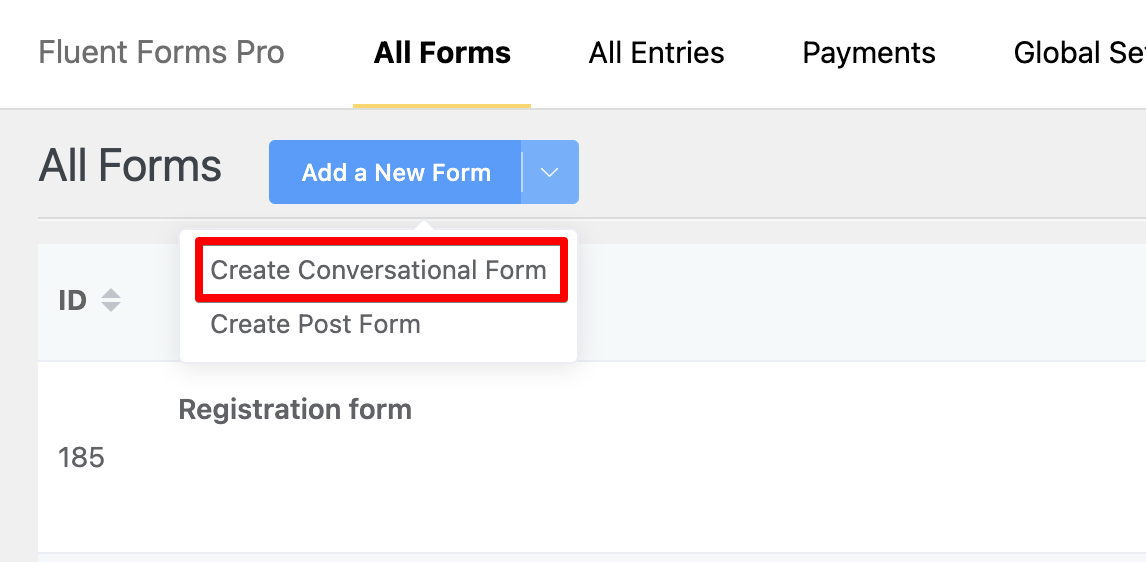The image size is (1146, 562).
Task: Switch to the All Entries tab
Action: 656,52
